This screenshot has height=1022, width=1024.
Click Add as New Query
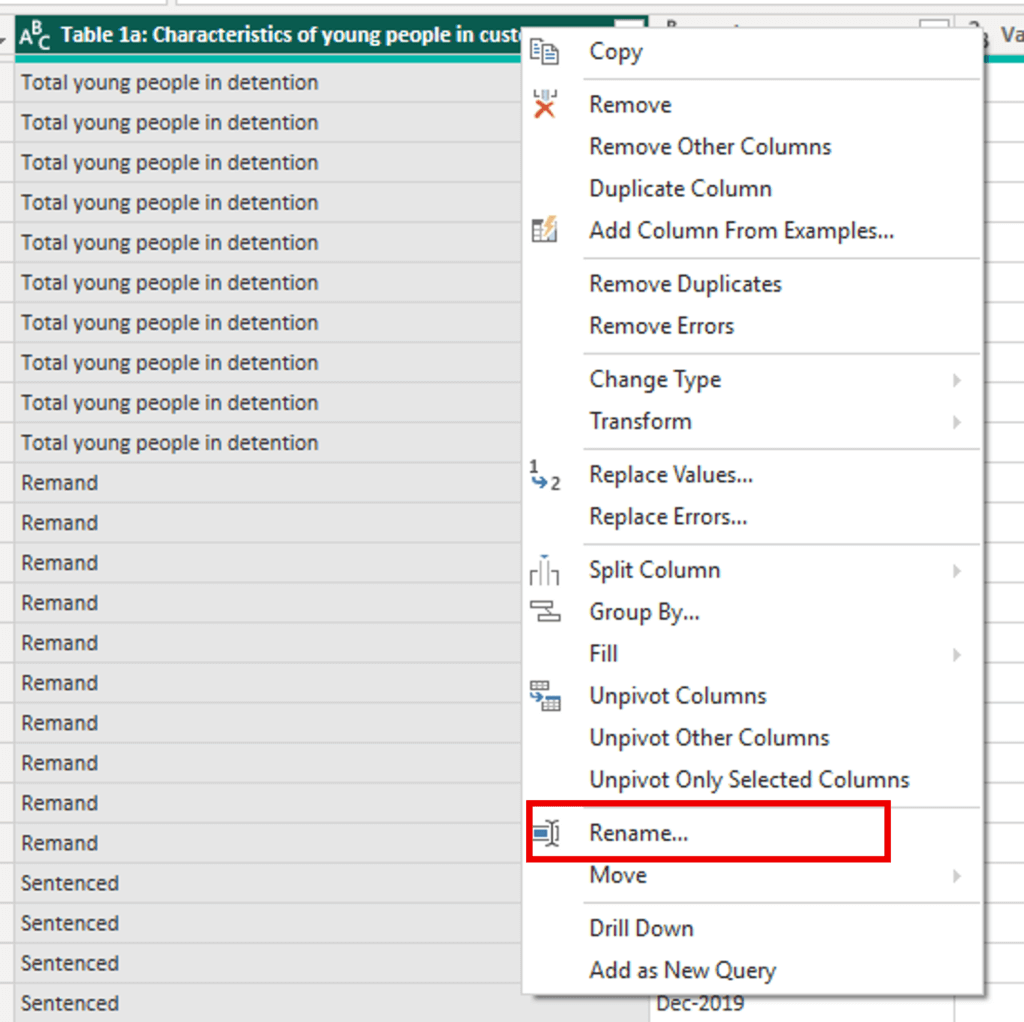[x=682, y=970]
